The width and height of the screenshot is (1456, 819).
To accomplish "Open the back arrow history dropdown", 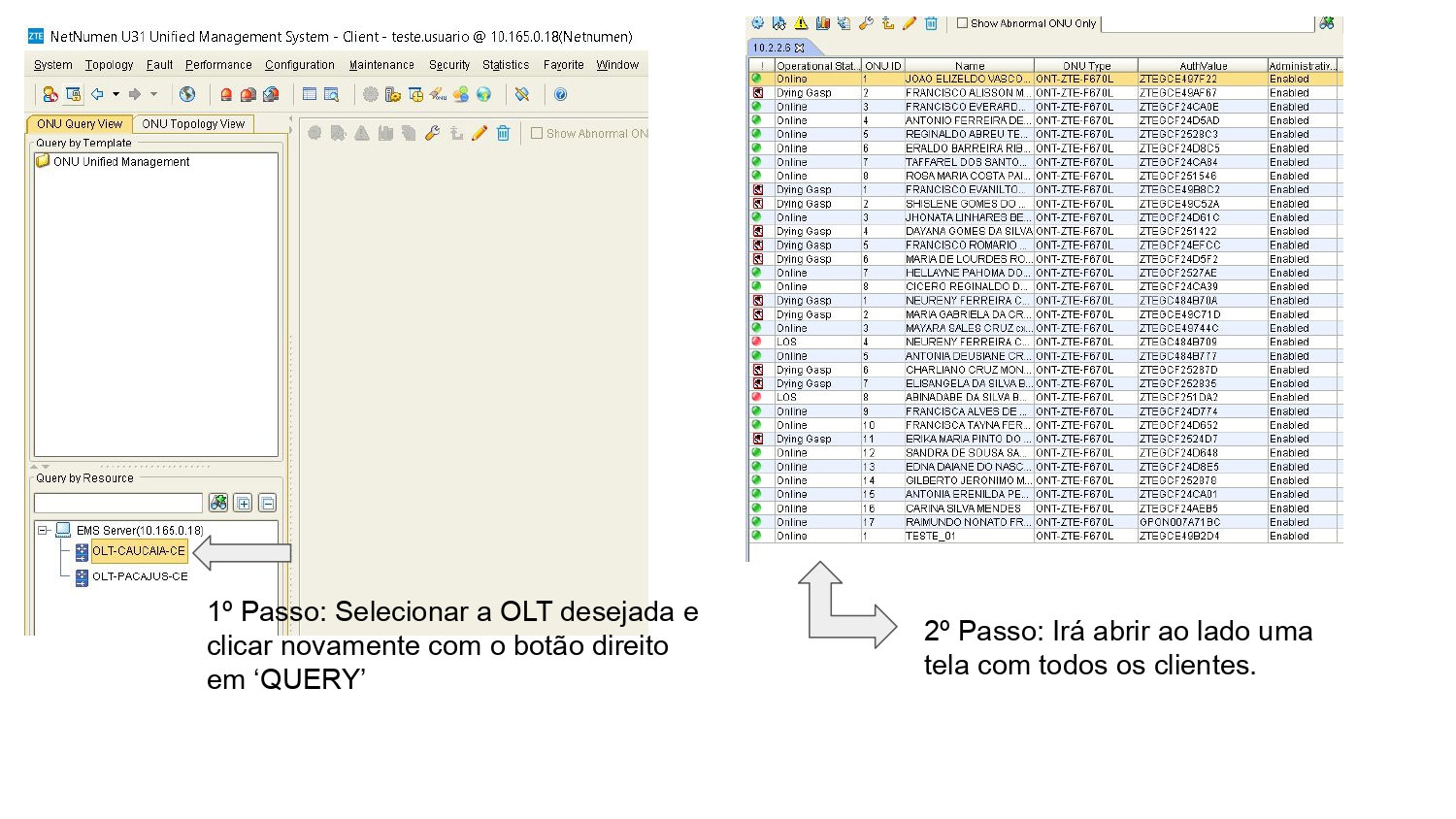I will pos(116,94).
